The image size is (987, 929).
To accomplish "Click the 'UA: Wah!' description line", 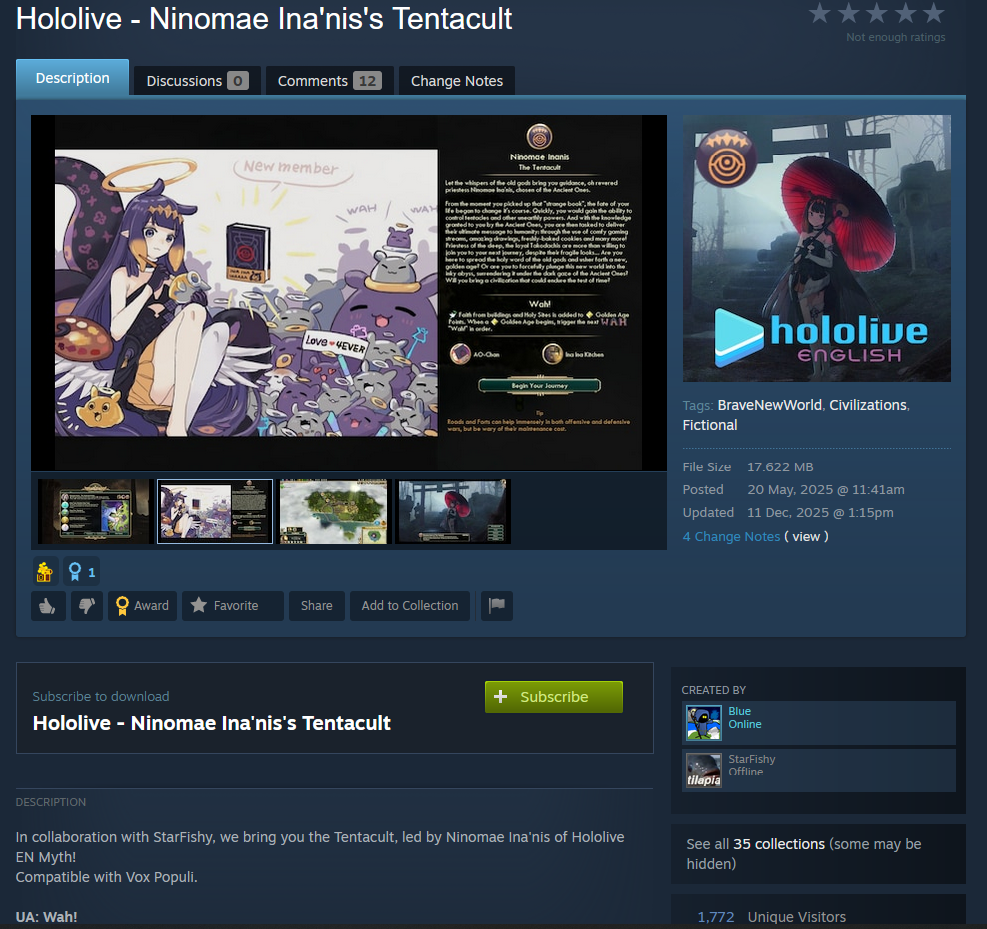I will 47,917.
